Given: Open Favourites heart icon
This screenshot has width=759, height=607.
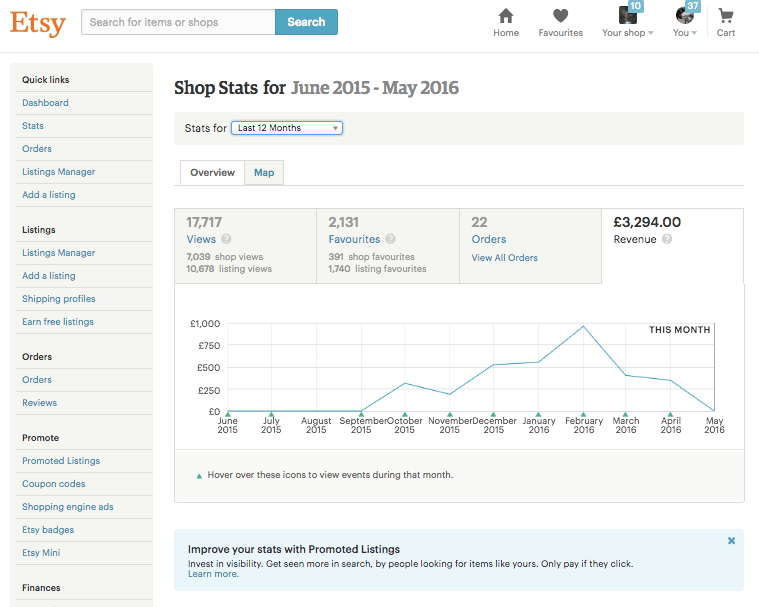Looking at the screenshot, I should [560, 16].
